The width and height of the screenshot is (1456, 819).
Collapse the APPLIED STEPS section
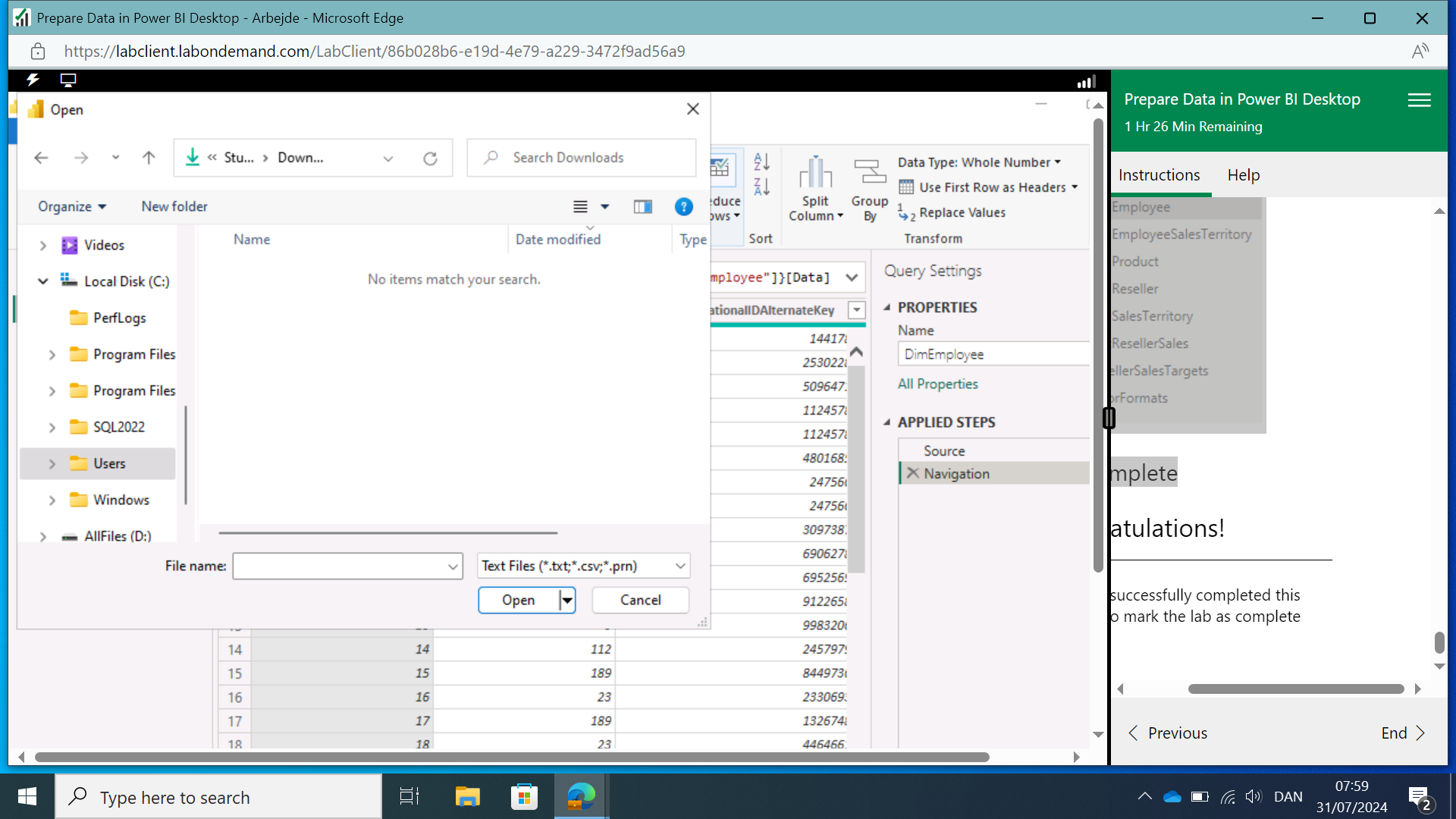click(x=886, y=422)
